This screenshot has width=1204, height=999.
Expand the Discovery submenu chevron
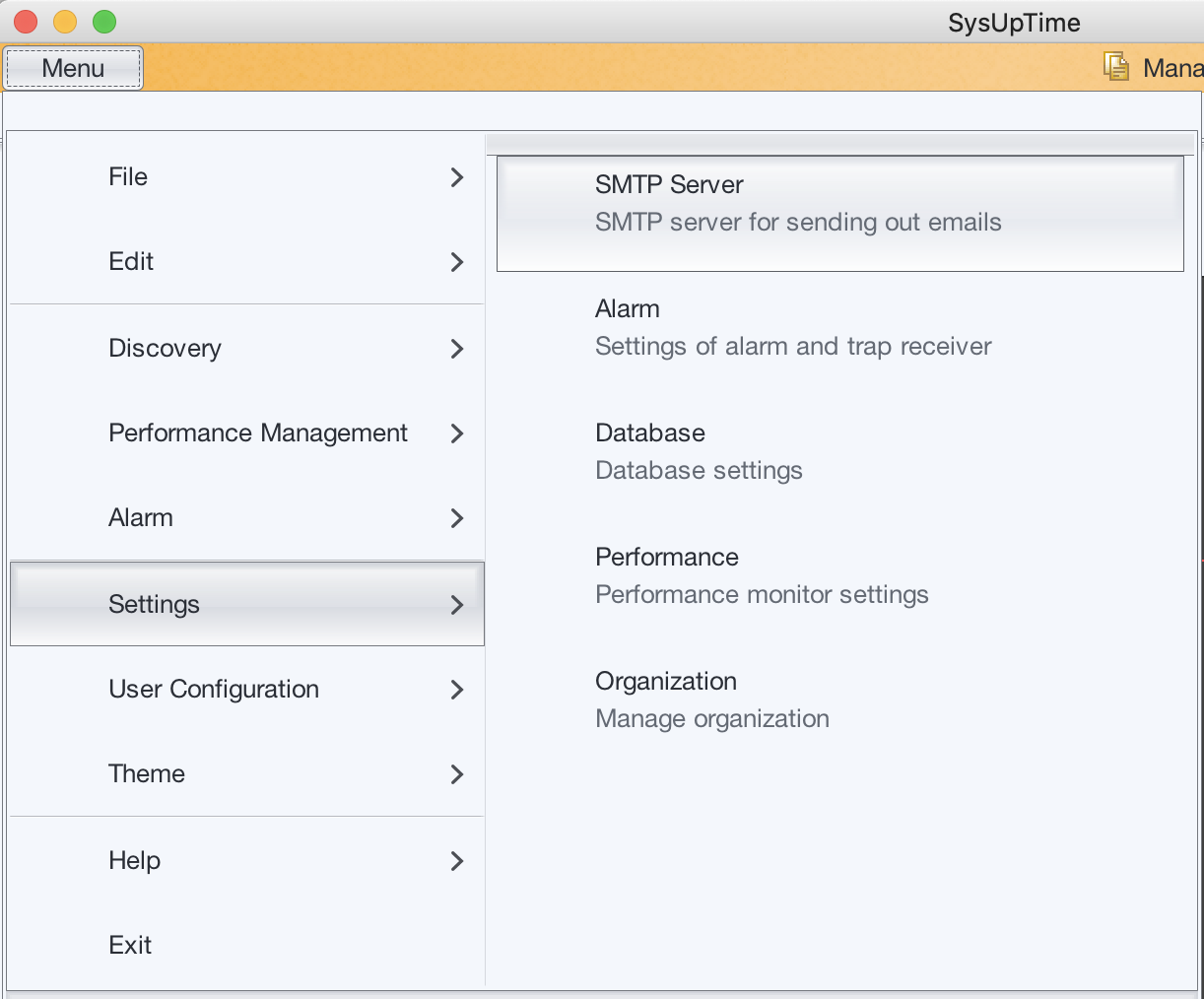pyautogui.click(x=456, y=349)
